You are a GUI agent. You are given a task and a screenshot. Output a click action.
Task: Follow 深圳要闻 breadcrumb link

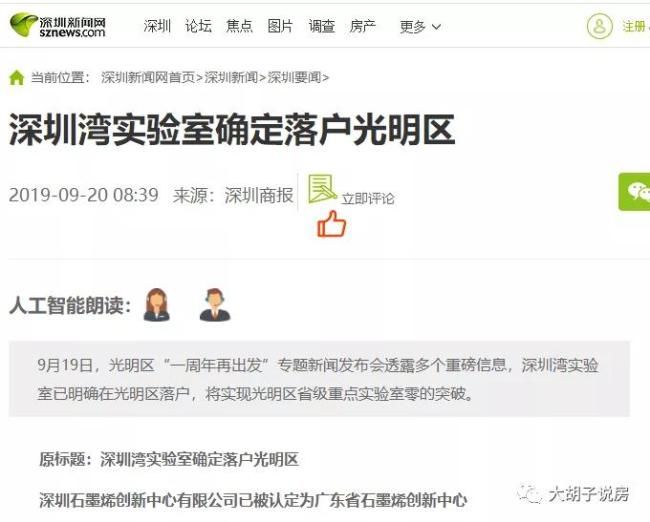point(294,78)
